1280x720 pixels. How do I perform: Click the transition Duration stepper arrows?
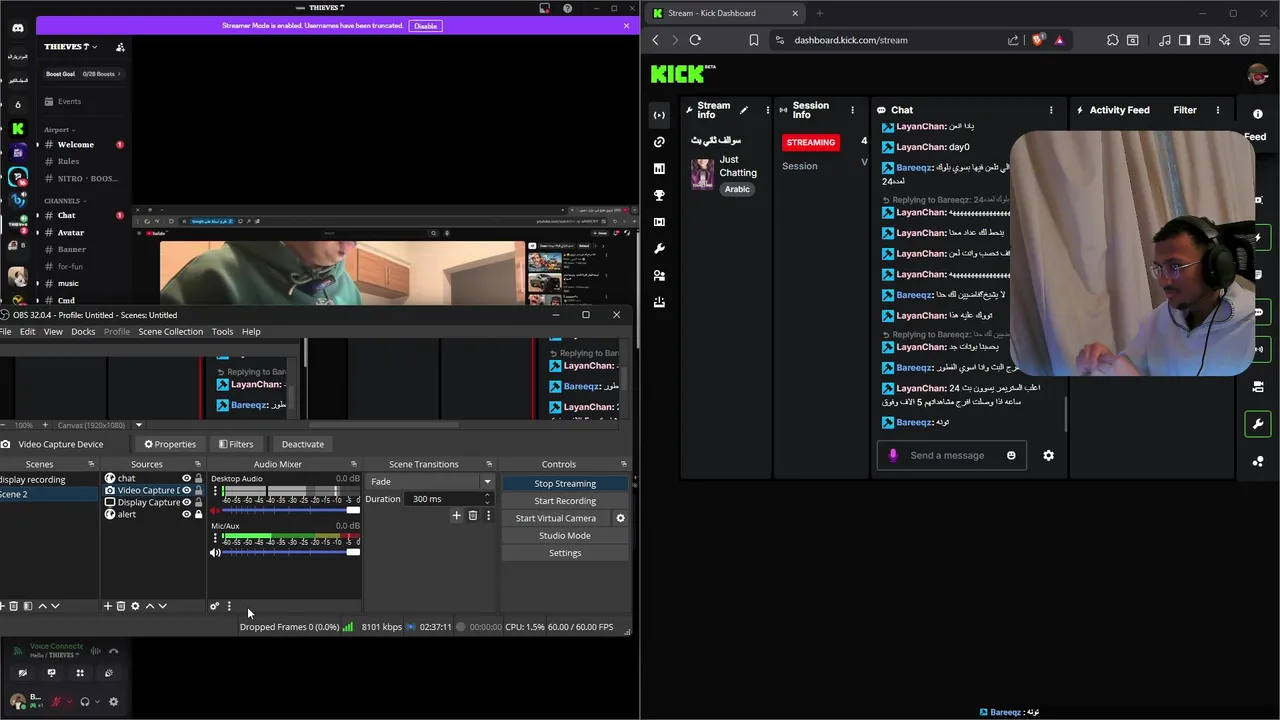487,499
